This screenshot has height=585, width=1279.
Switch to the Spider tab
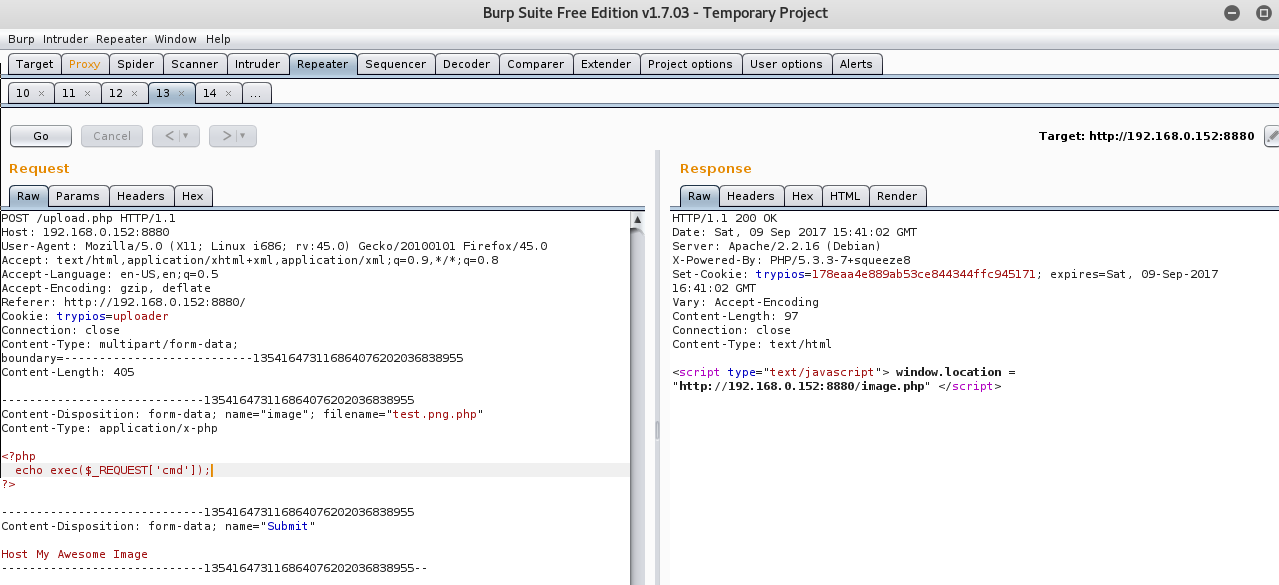(136, 64)
